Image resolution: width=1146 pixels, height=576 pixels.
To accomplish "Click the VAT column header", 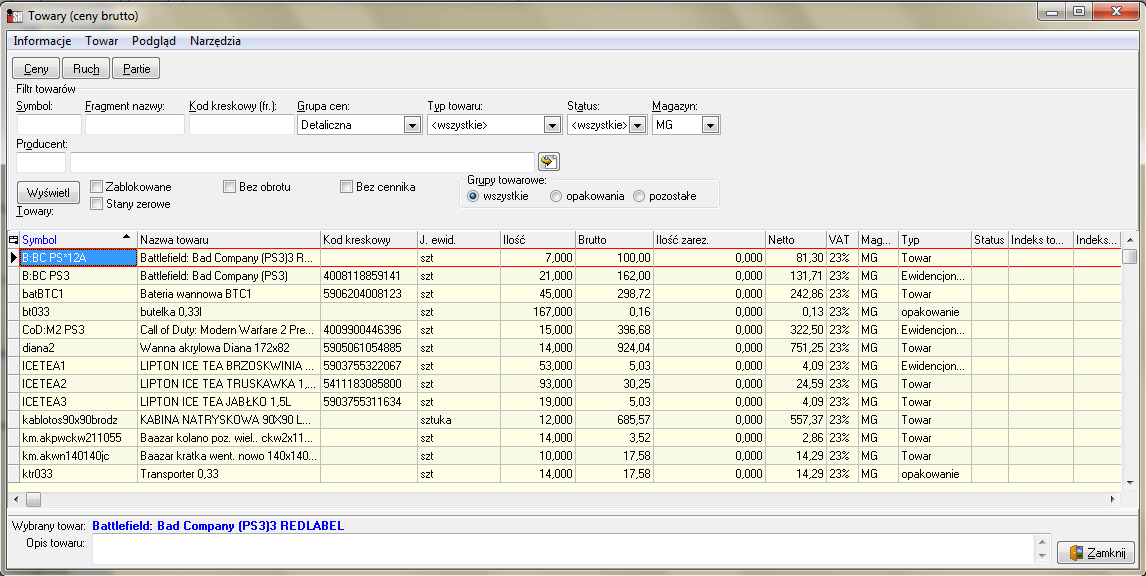I will 842,240.
